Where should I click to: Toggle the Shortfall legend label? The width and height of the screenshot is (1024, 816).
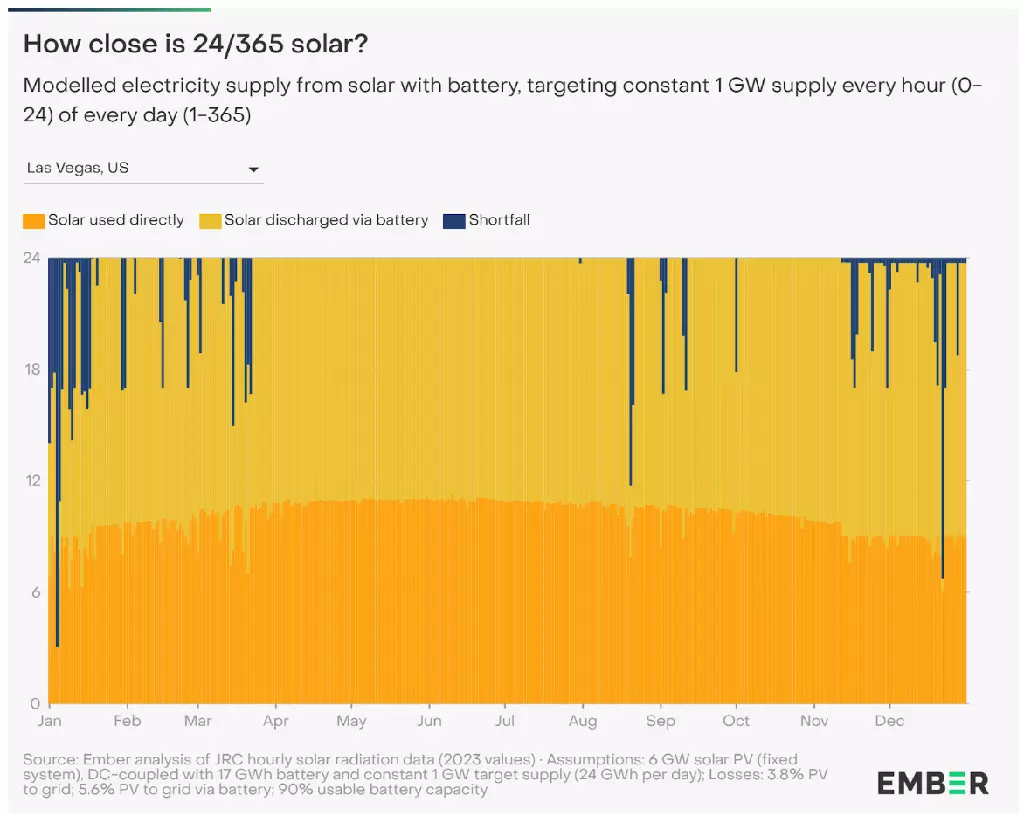point(499,220)
